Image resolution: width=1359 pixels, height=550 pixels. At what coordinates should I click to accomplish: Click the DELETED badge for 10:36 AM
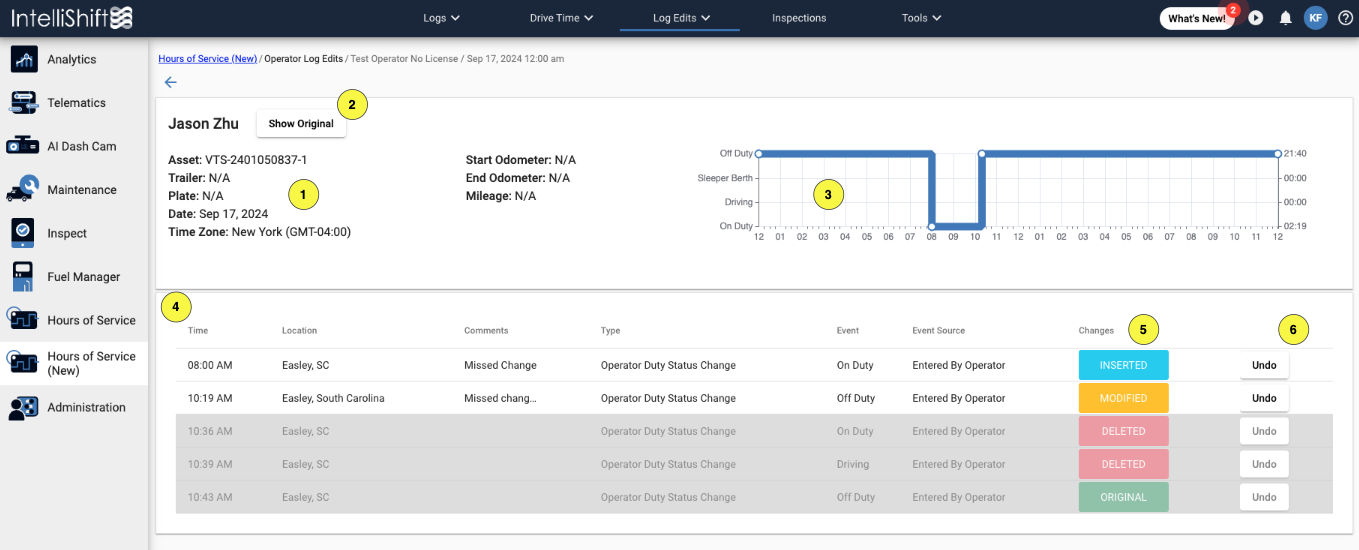pyautogui.click(x=1123, y=431)
